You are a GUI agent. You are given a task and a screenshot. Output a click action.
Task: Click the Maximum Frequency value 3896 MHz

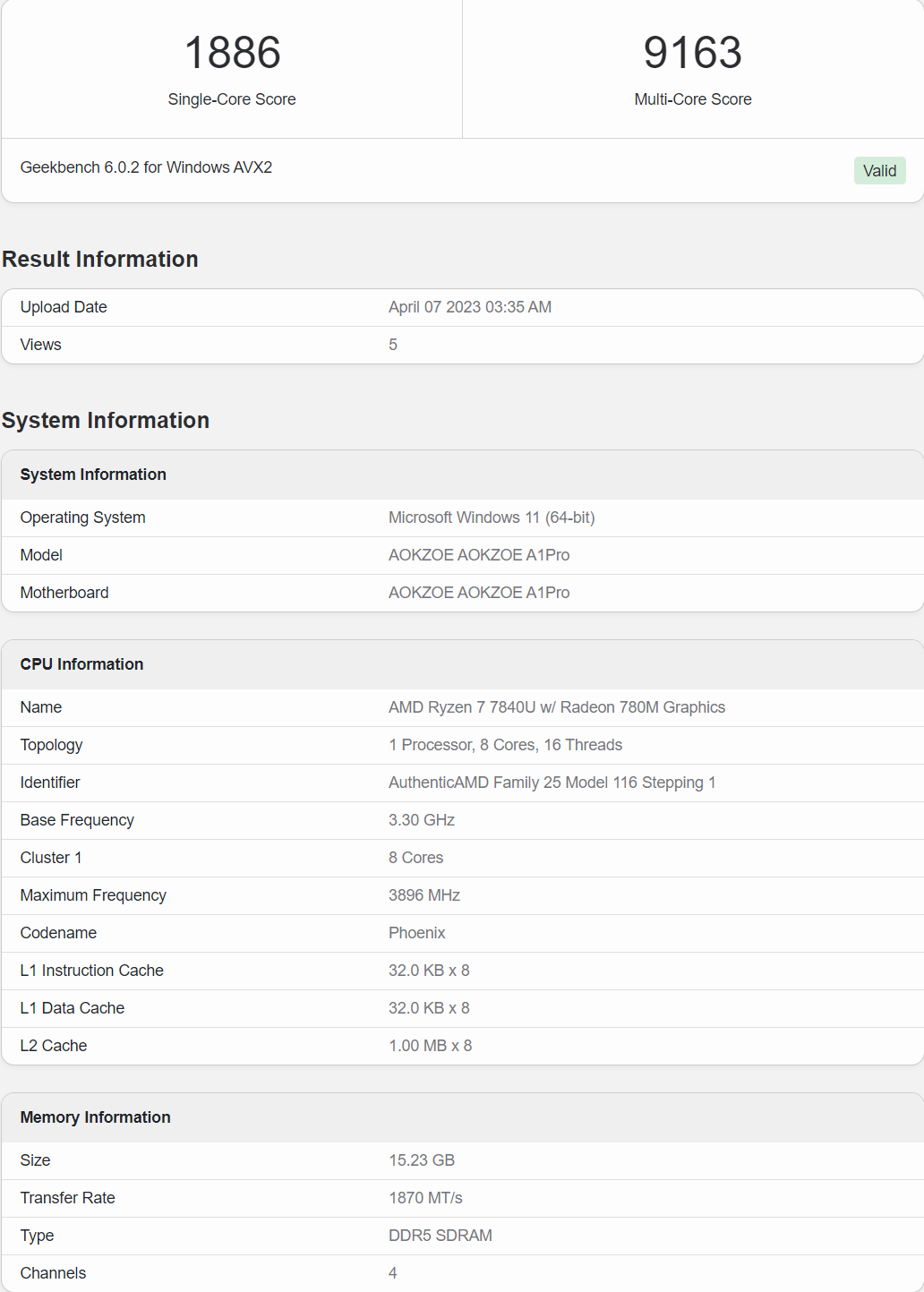423,895
